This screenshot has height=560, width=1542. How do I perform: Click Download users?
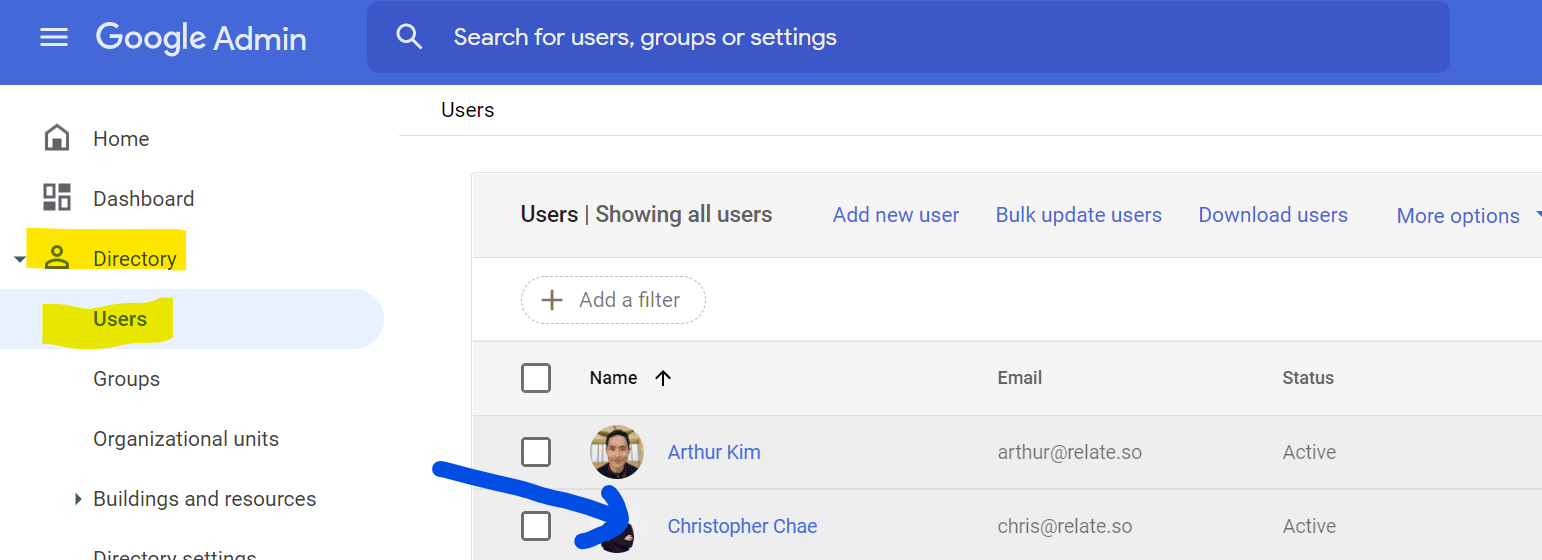point(1273,215)
